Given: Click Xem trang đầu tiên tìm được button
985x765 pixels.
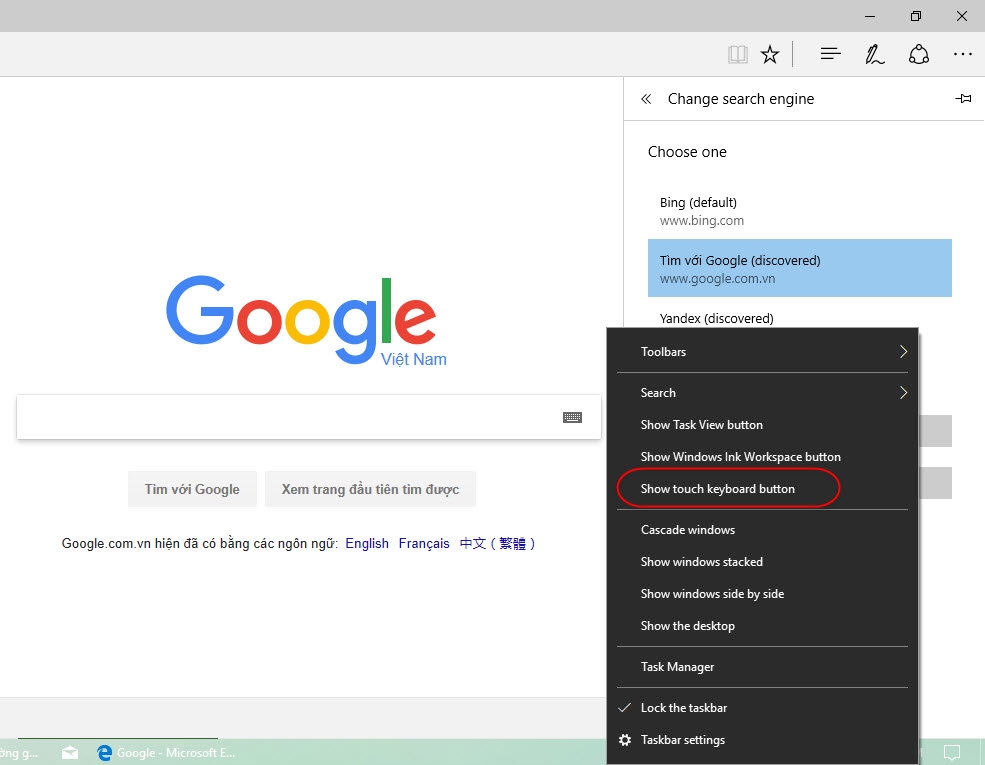Looking at the screenshot, I should click(370, 489).
